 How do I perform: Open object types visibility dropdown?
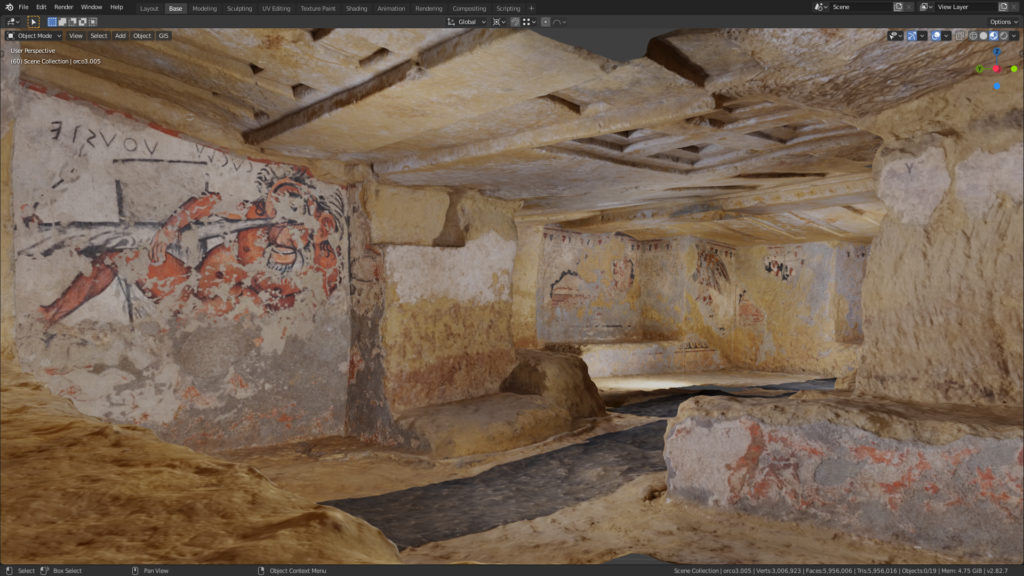point(895,36)
